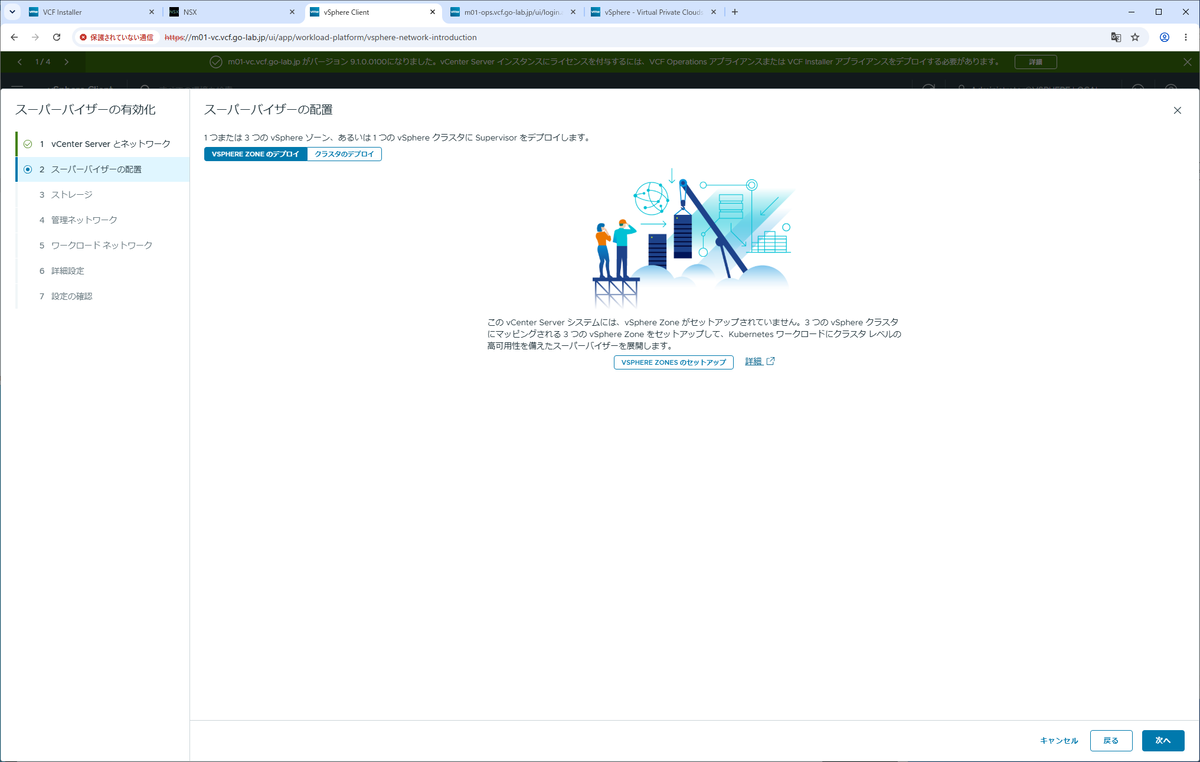Close the Supervisor wizard with the X icon

tap(1177, 110)
